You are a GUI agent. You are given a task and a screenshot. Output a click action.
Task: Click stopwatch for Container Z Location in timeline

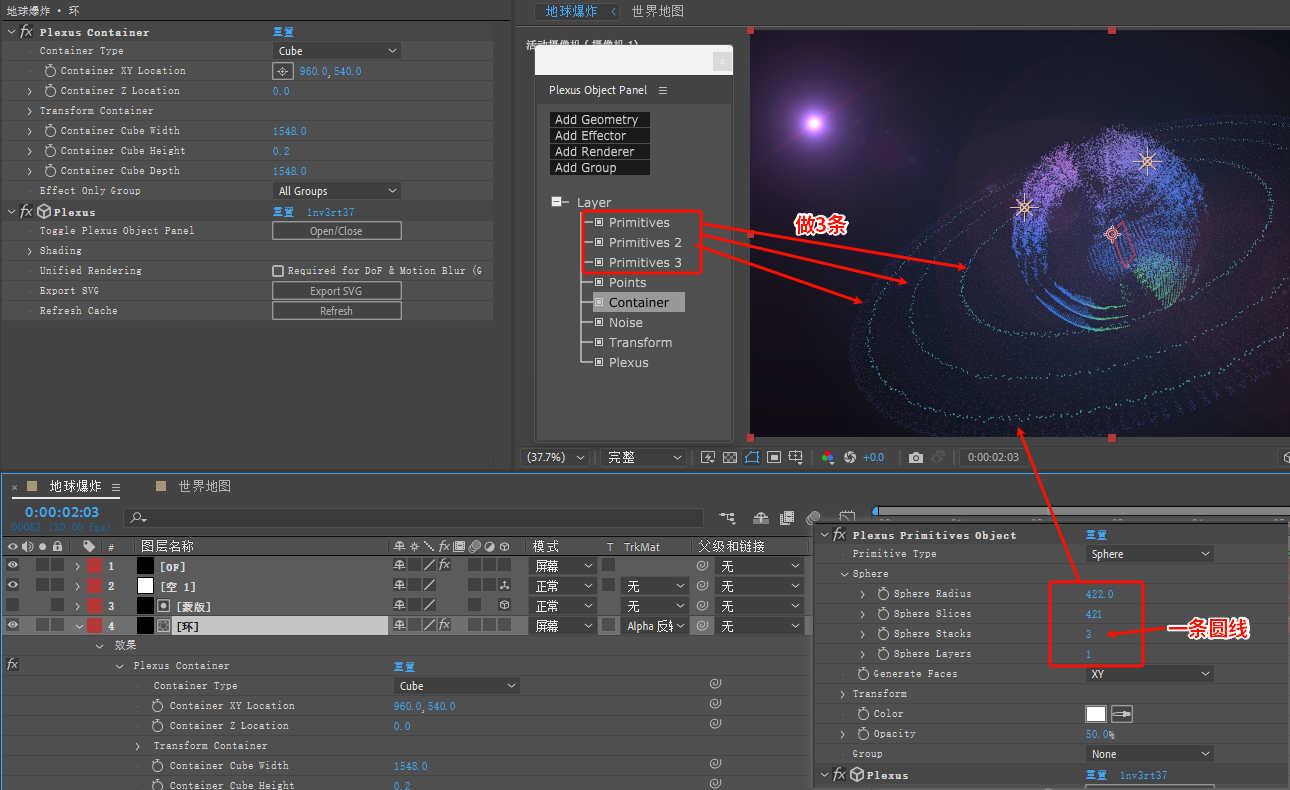coord(158,726)
